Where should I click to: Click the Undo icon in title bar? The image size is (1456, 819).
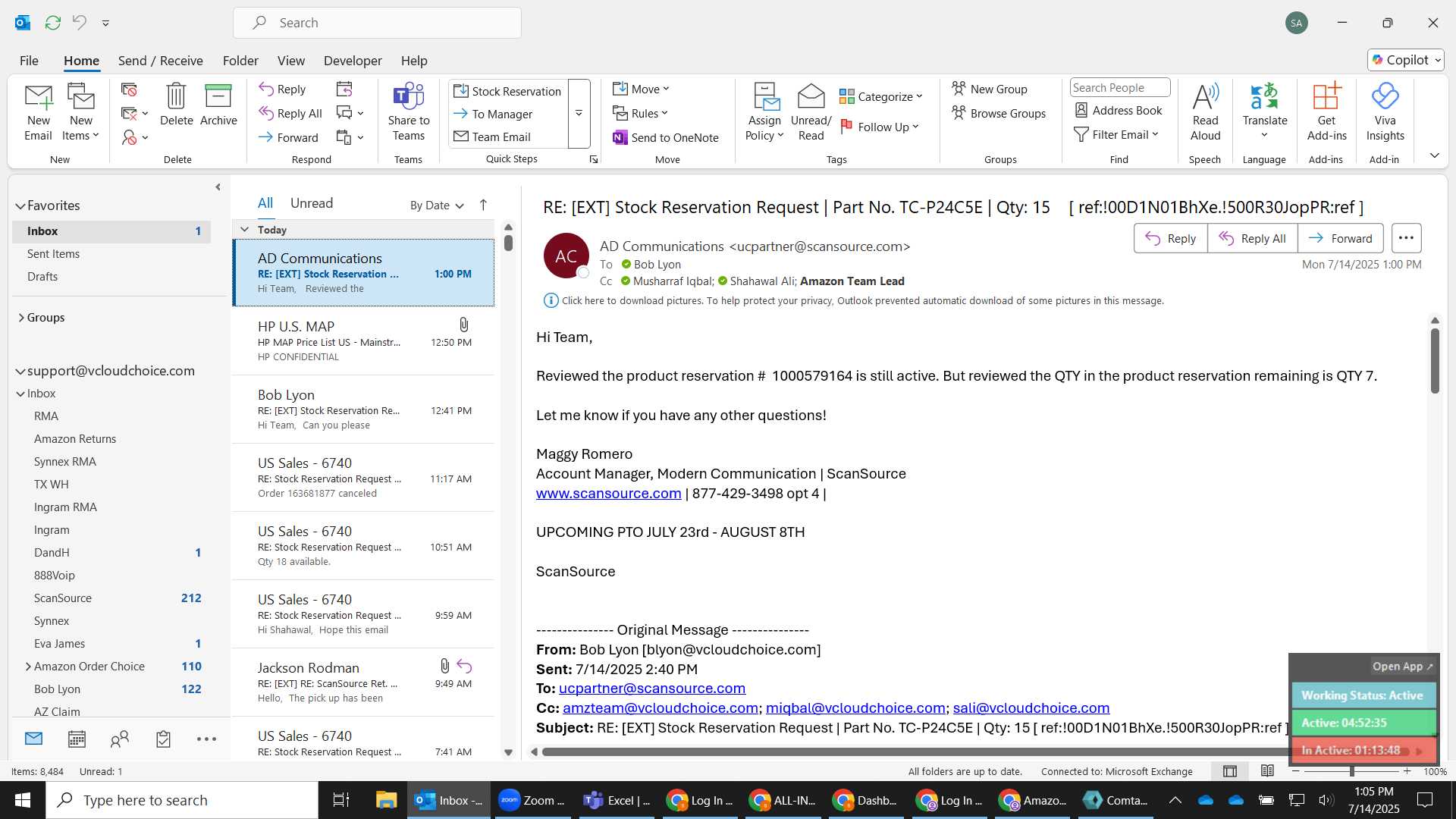point(79,23)
